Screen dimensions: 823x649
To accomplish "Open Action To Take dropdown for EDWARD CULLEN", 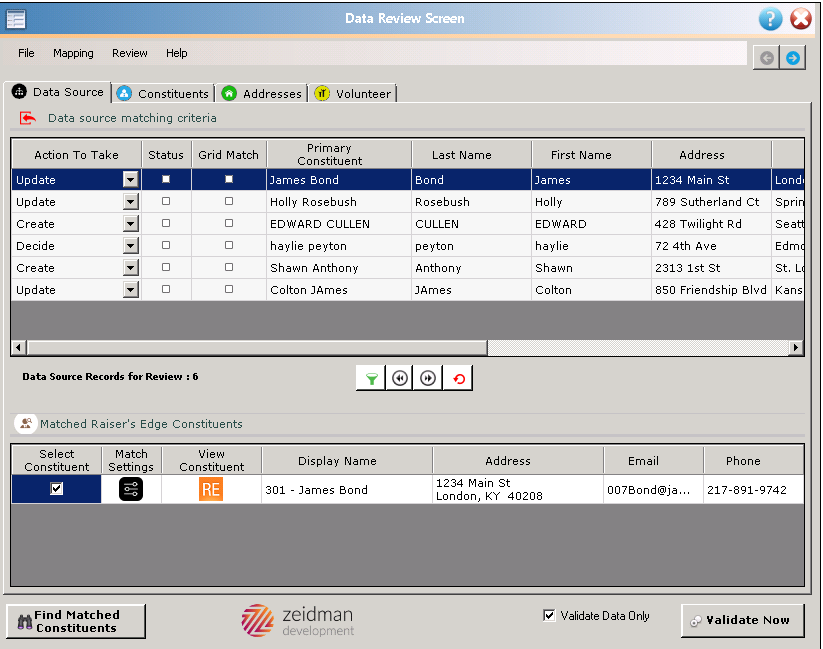I will coord(131,224).
